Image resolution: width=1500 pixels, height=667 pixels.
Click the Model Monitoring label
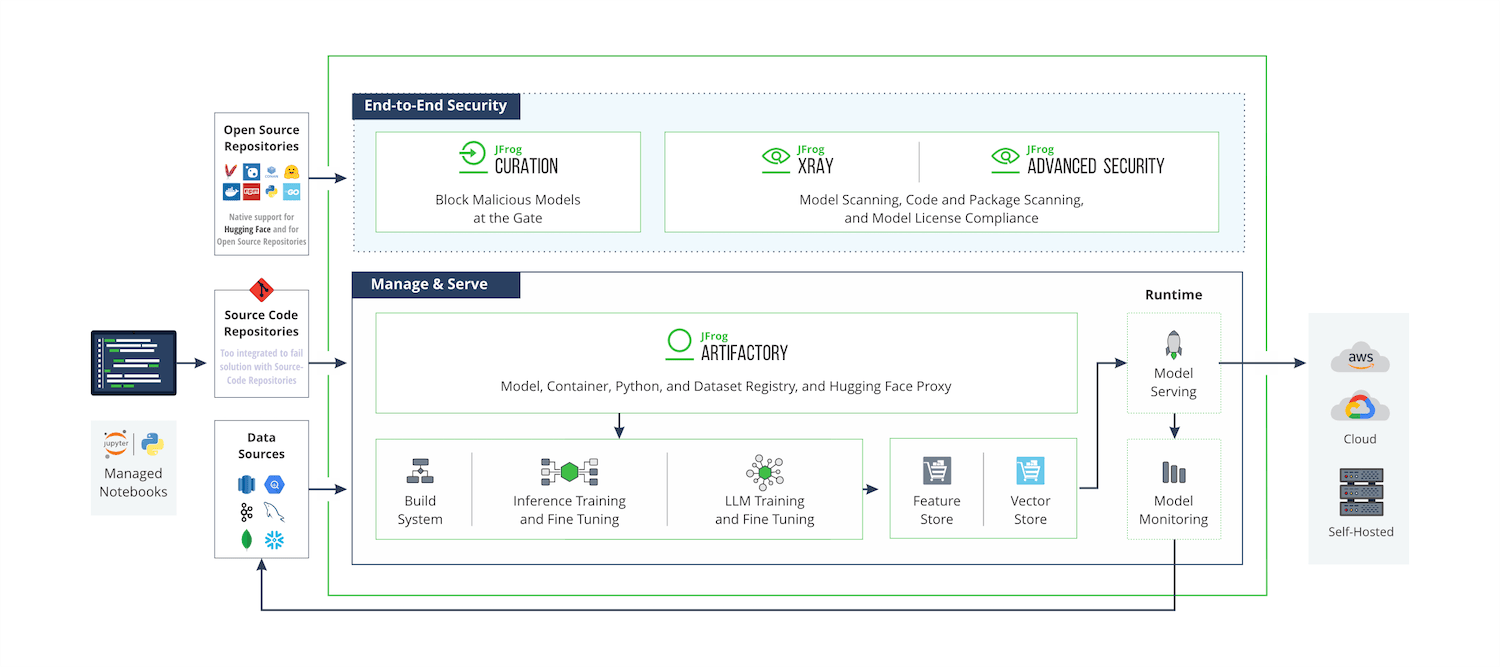(x=1174, y=510)
